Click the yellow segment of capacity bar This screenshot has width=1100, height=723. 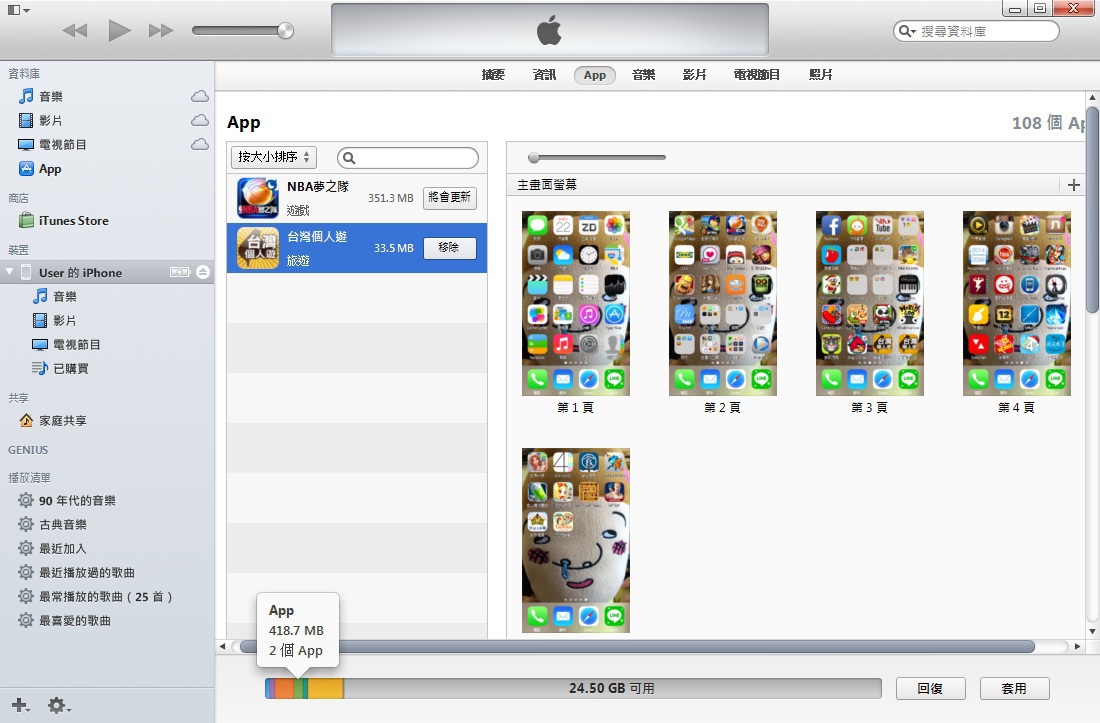[x=326, y=689]
